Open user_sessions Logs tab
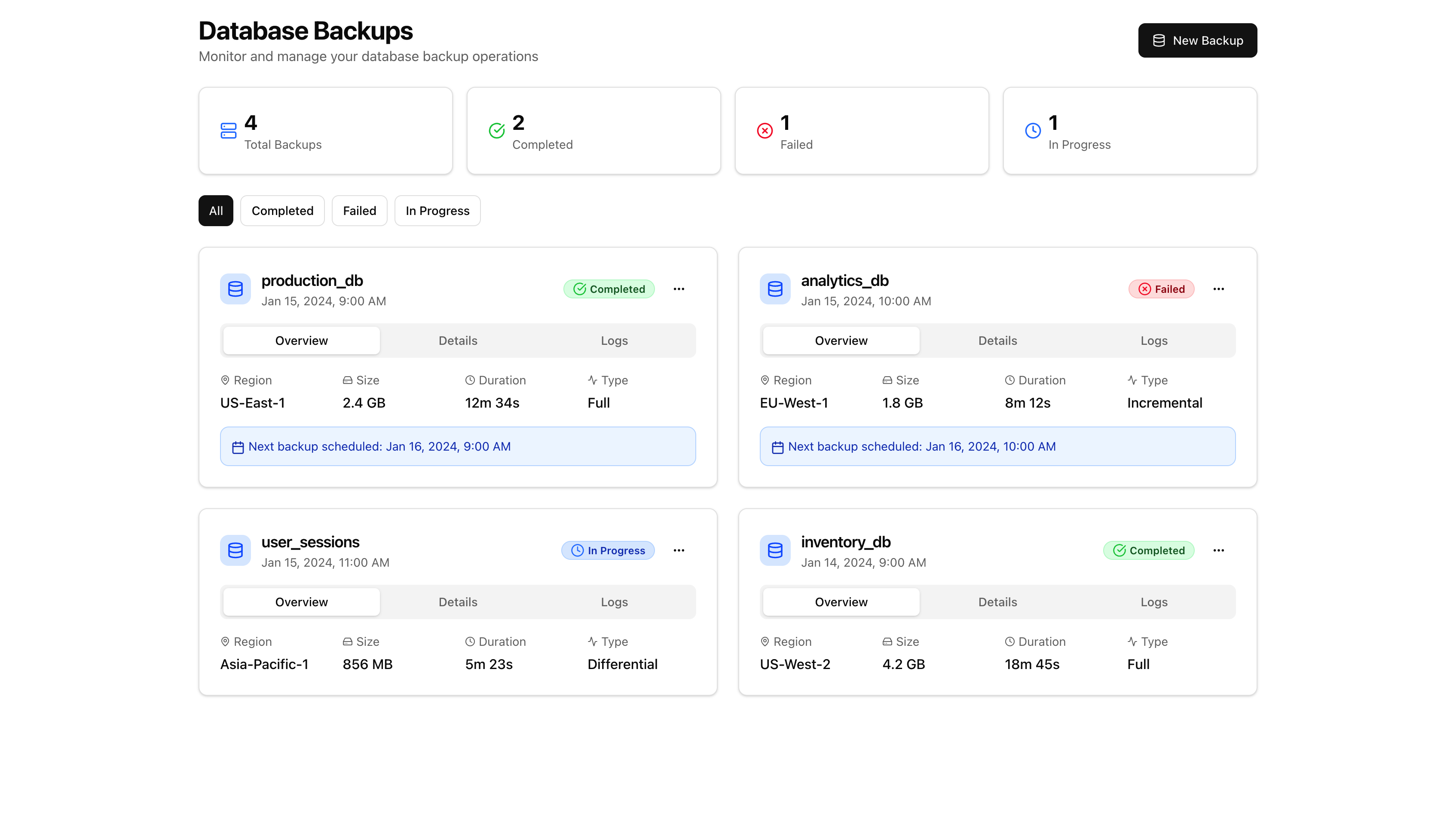 pyautogui.click(x=614, y=602)
